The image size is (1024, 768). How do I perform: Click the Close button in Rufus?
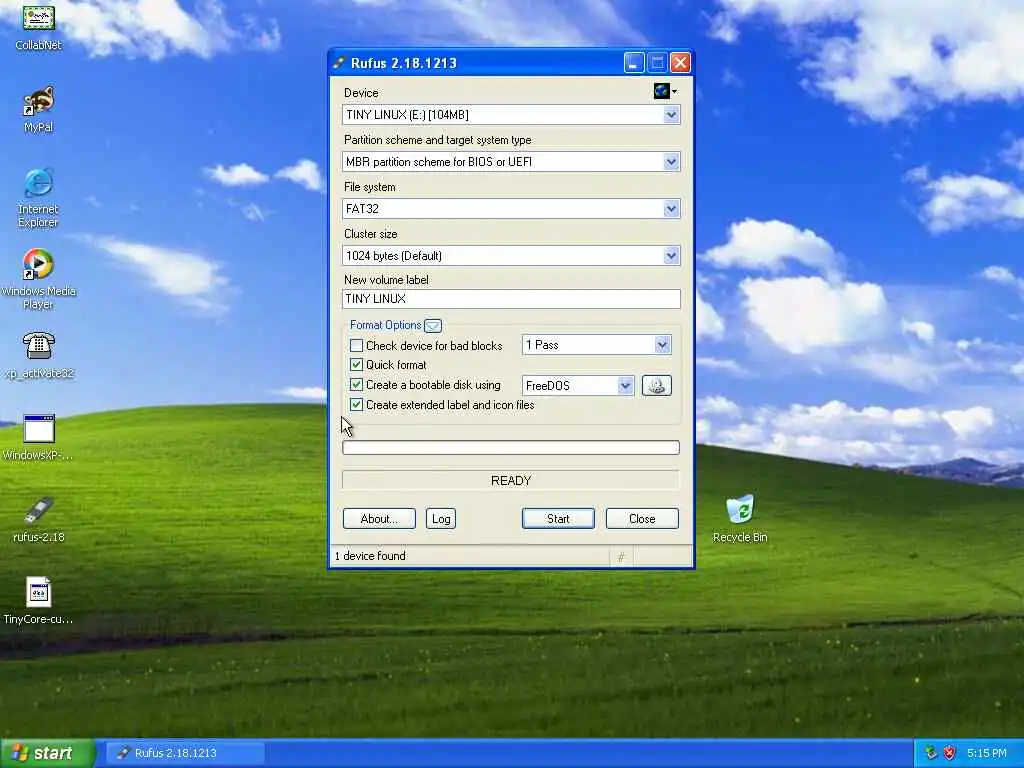(642, 519)
